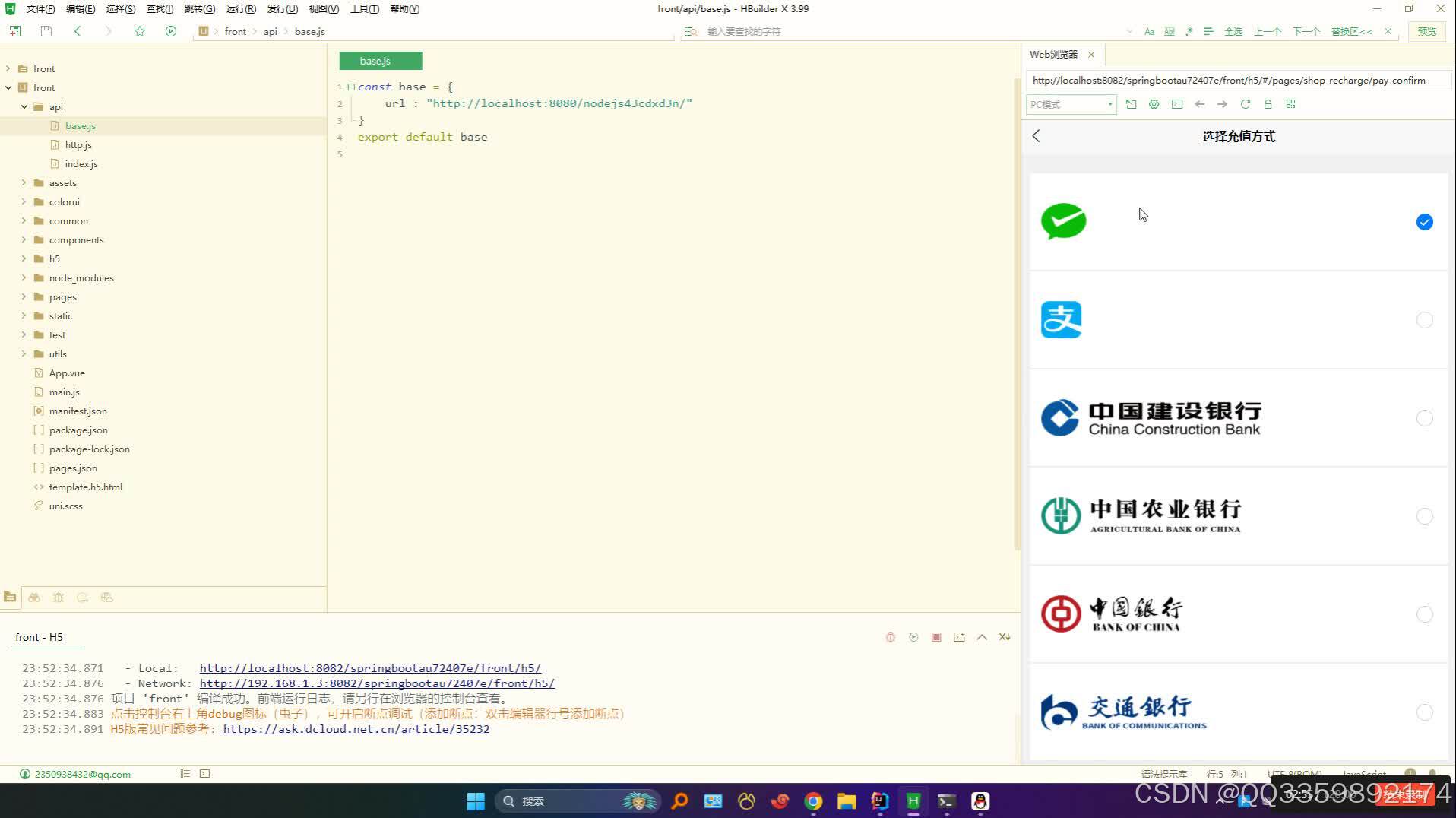Click the favorite star toolbar icon
Image resolution: width=1456 pixels, height=818 pixels.
pyautogui.click(x=139, y=31)
